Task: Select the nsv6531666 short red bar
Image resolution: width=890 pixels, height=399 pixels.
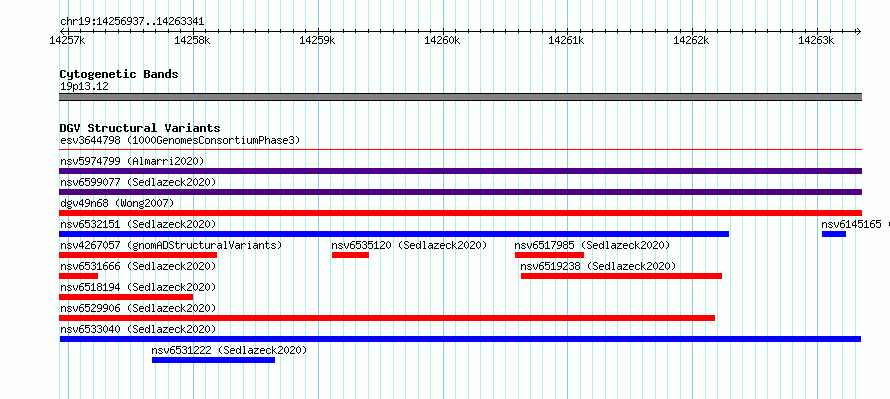Action: point(78,276)
